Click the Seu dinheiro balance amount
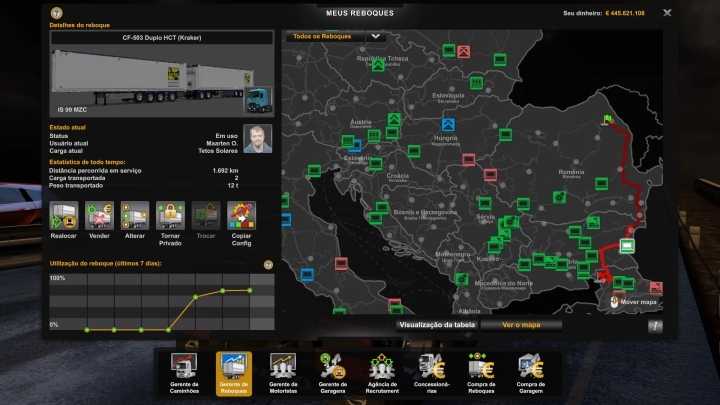This screenshot has width=720, height=405. coord(625,13)
